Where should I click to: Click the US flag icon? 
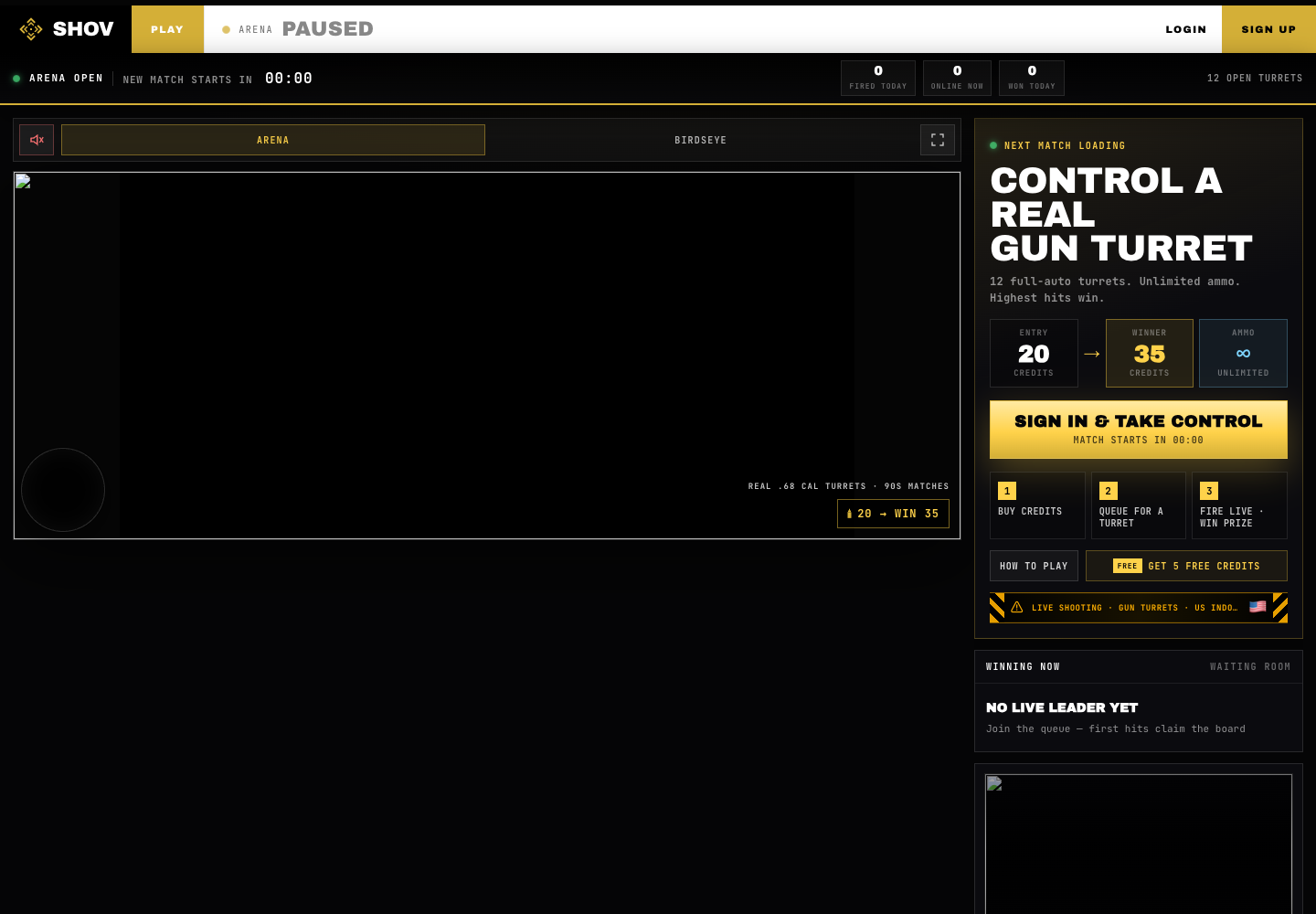pos(1258,607)
